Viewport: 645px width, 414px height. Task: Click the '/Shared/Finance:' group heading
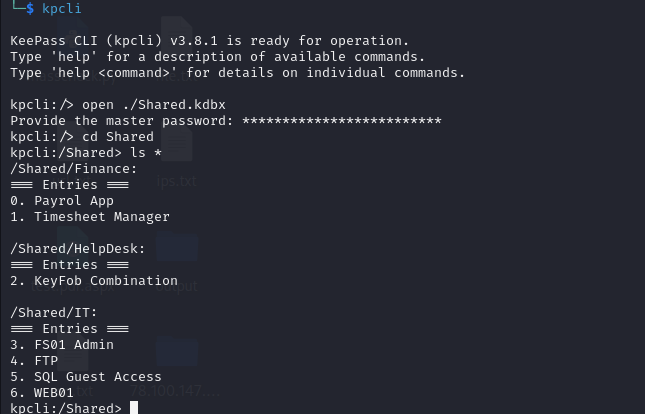(74, 169)
